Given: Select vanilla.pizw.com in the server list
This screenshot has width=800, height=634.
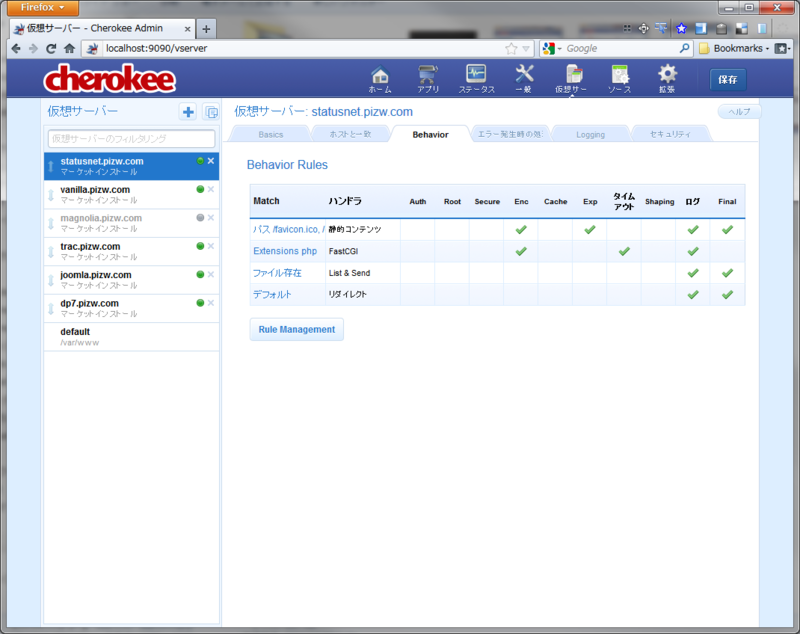Looking at the screenshot, I should (132, 194).
